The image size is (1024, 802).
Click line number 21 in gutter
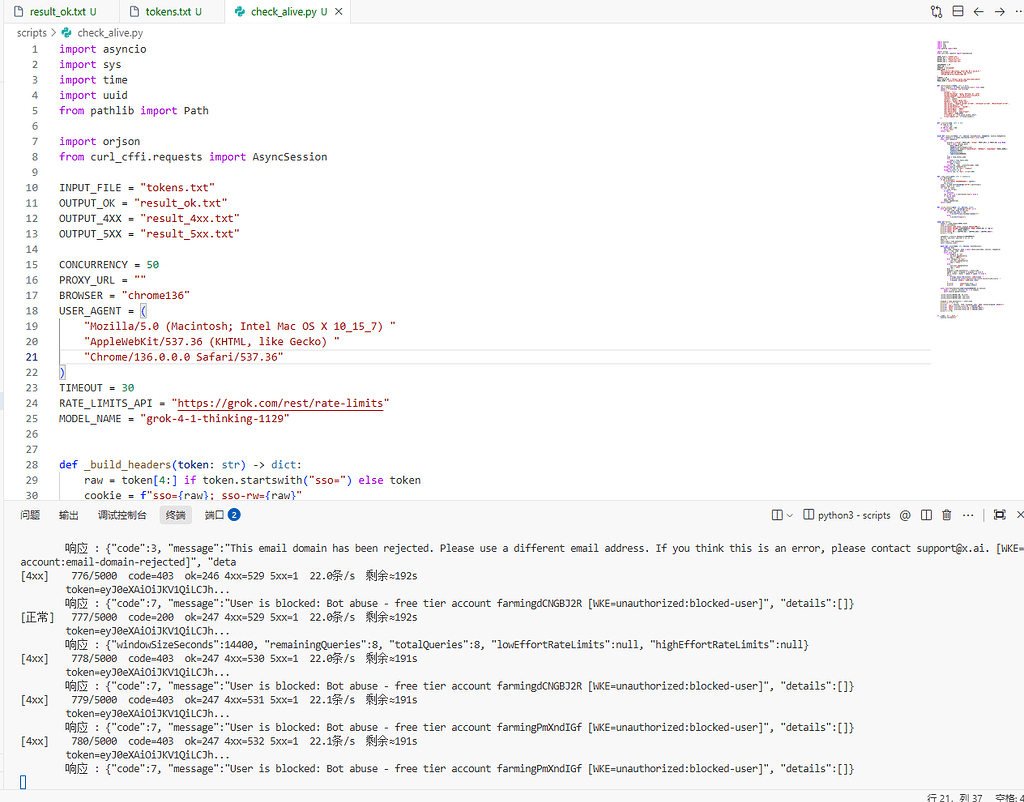32,357
